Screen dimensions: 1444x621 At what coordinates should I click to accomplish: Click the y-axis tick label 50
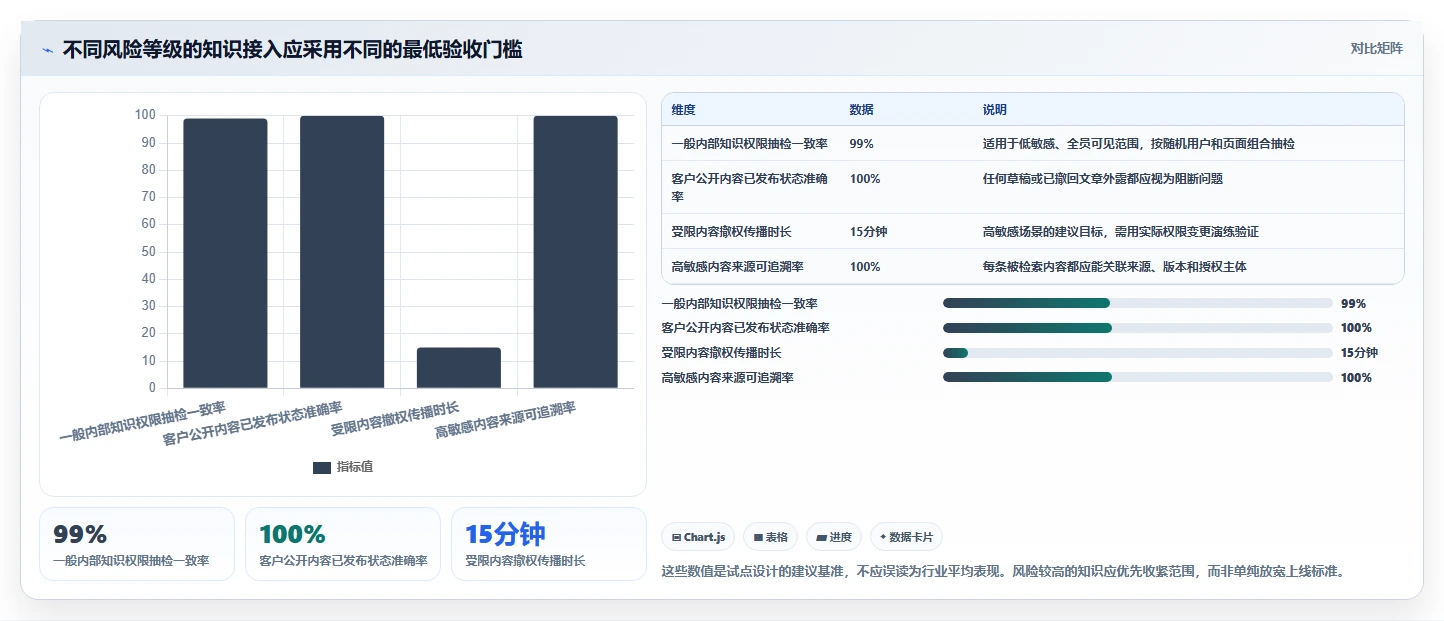coord(149,252)
